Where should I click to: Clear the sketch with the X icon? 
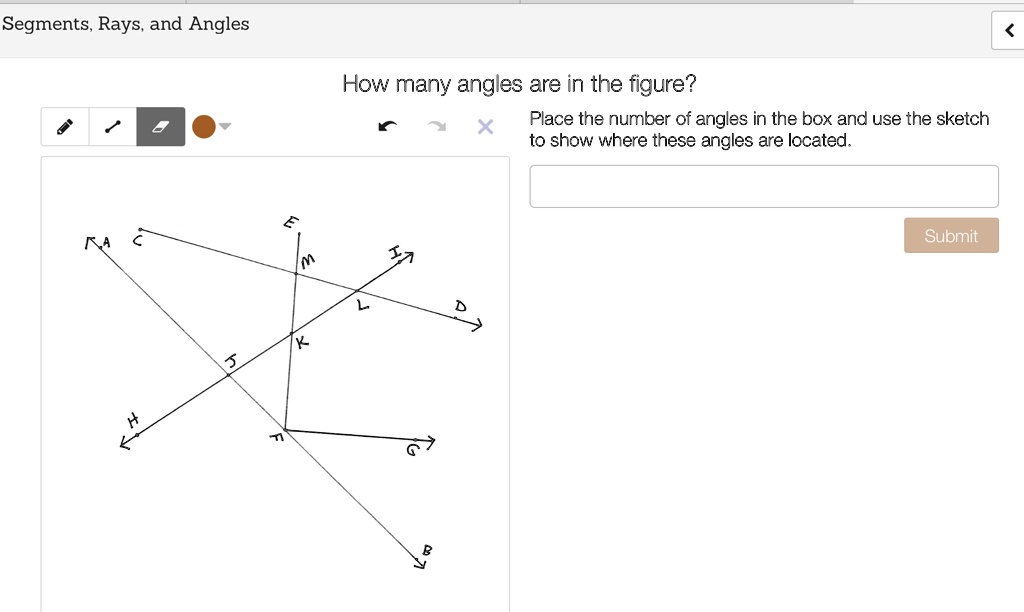[484, 126]
